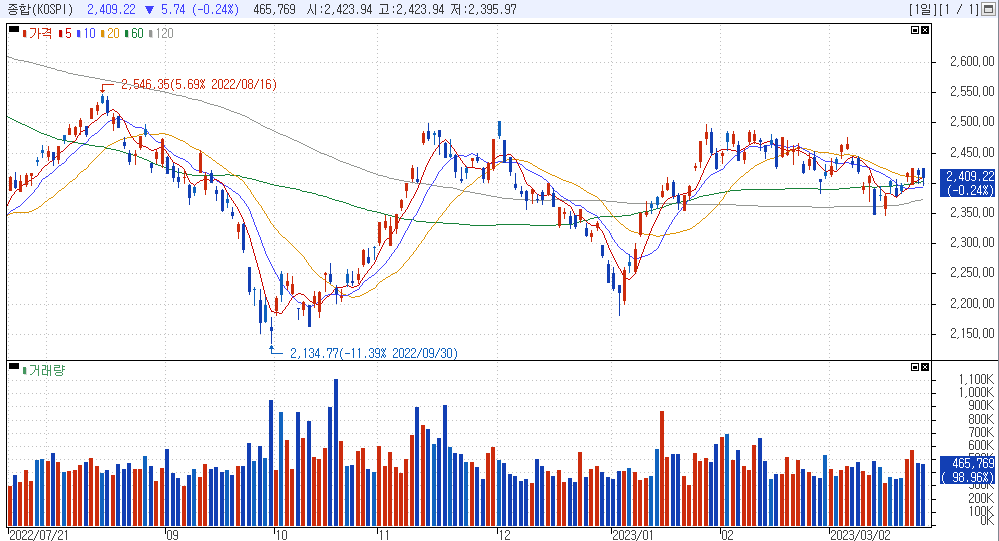999x541 pixels.
Task: Click the 11 month marker on time axis
Action: (383, 535)
